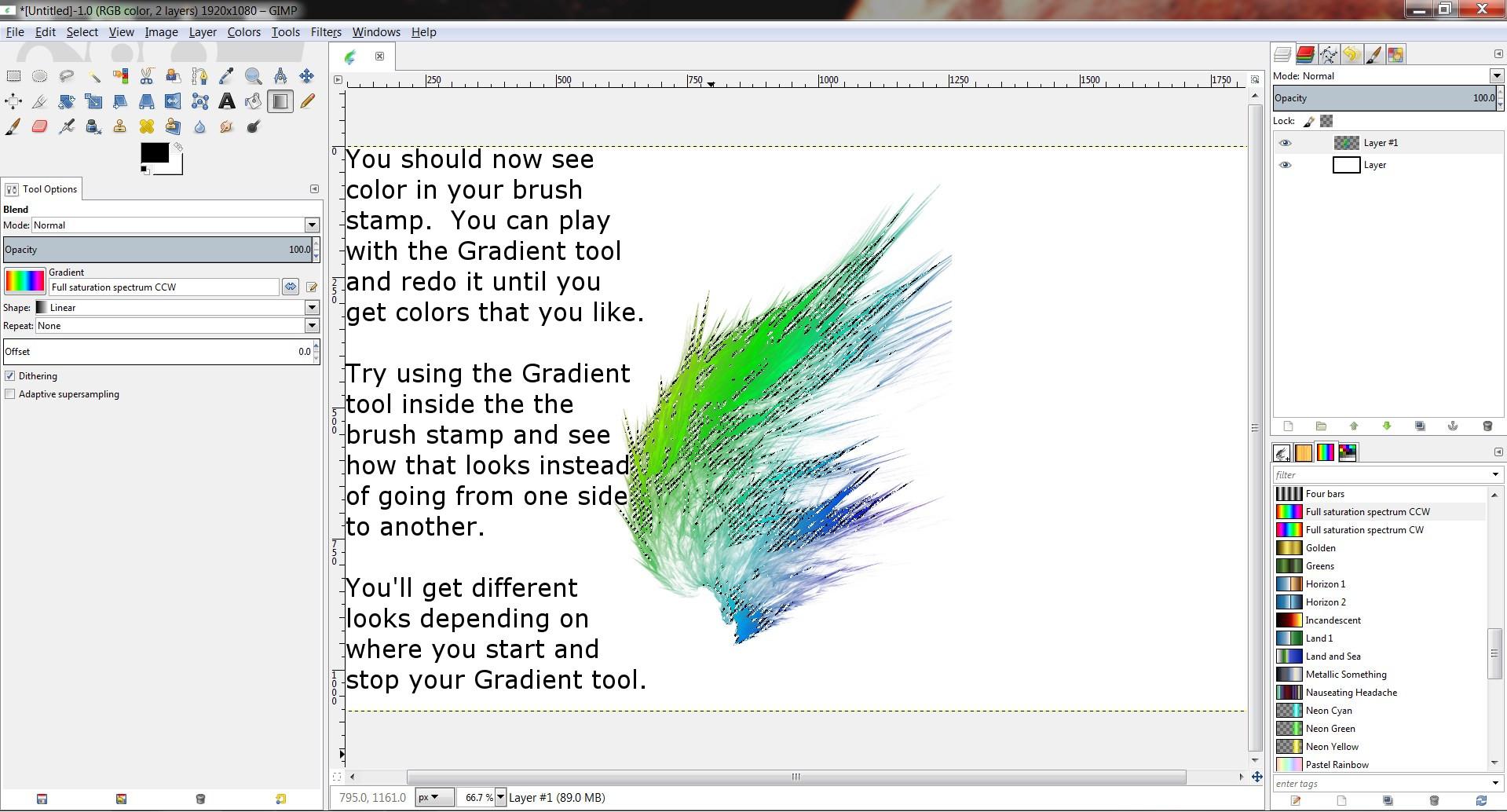Pick the Bucket Fill tool
Image resolution: width=1507 pixels, height=812 pixels.
coord(253,101)
